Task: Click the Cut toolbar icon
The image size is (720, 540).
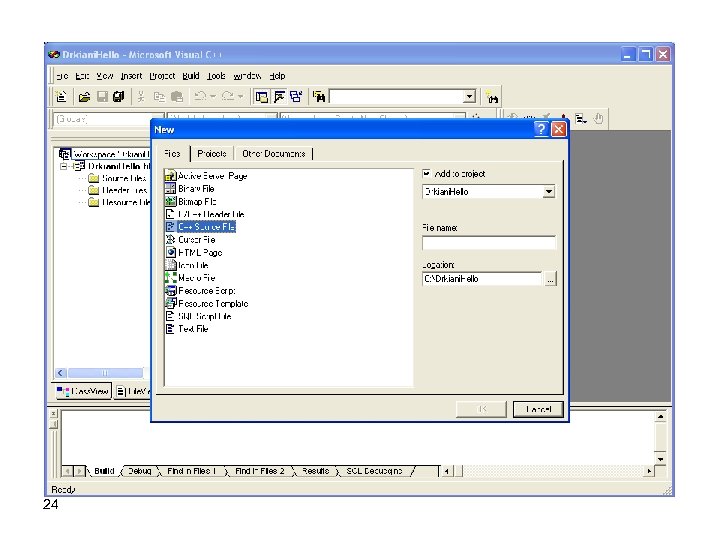Action: [141, 97]
